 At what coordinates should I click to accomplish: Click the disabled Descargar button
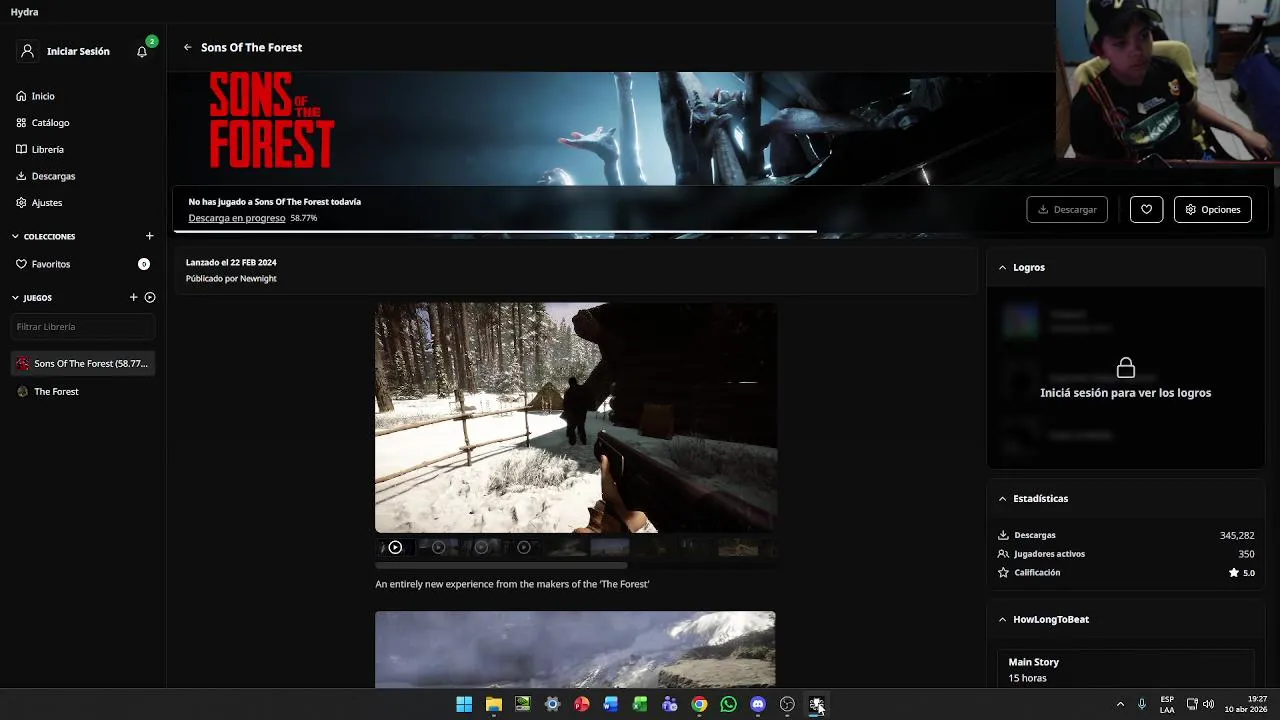[x=1067, y=209]
